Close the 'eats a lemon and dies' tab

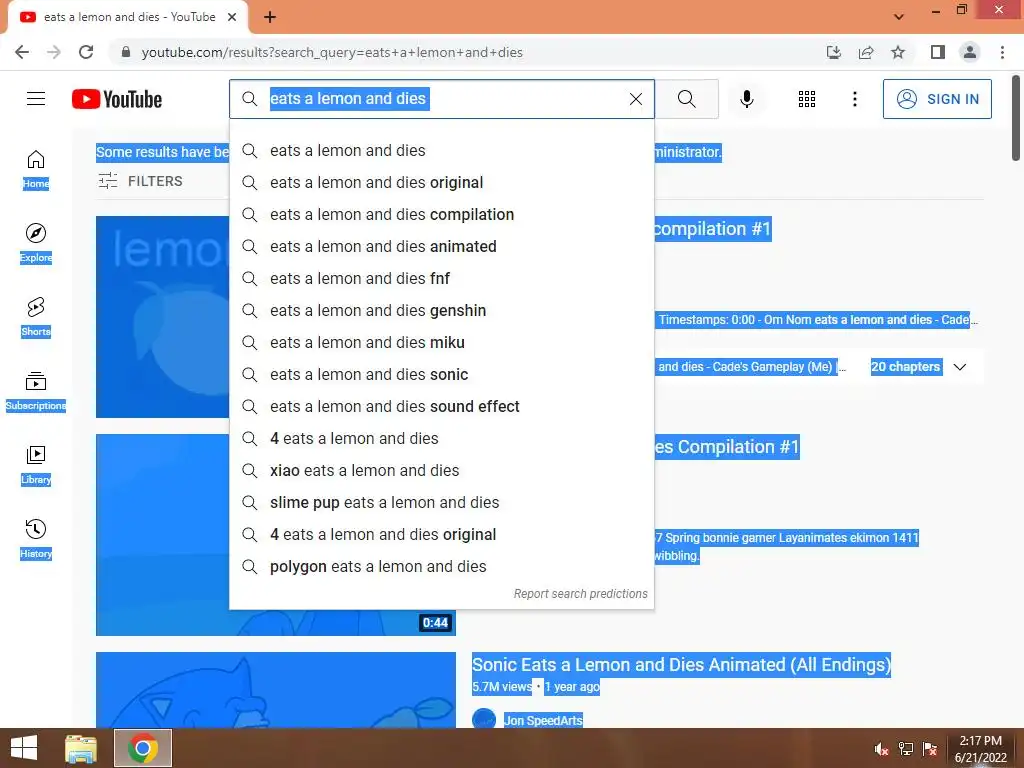click(x=232, y=17)
